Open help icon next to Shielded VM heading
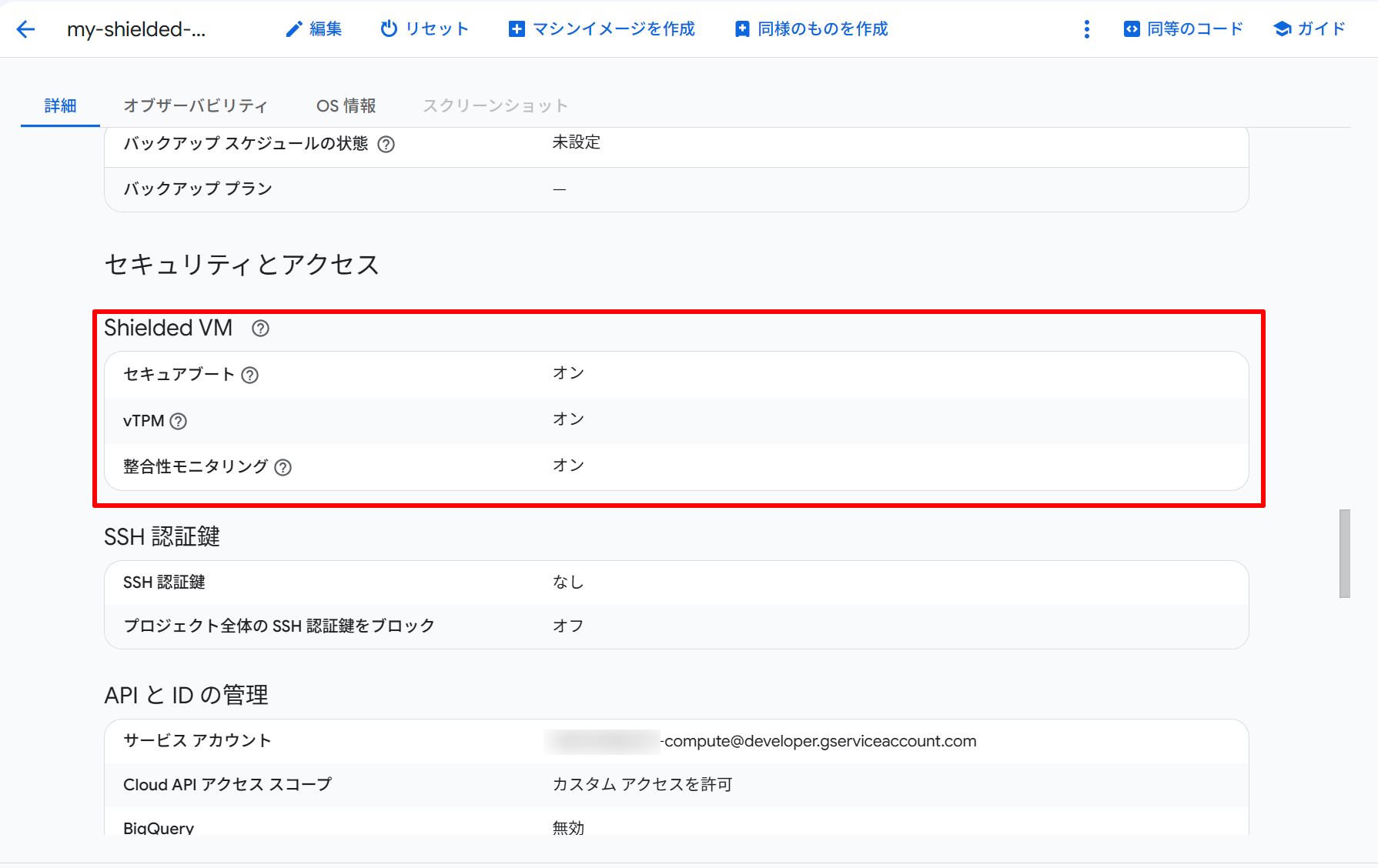The height and width of the screenshot is (868, 1378). (261, 329)
